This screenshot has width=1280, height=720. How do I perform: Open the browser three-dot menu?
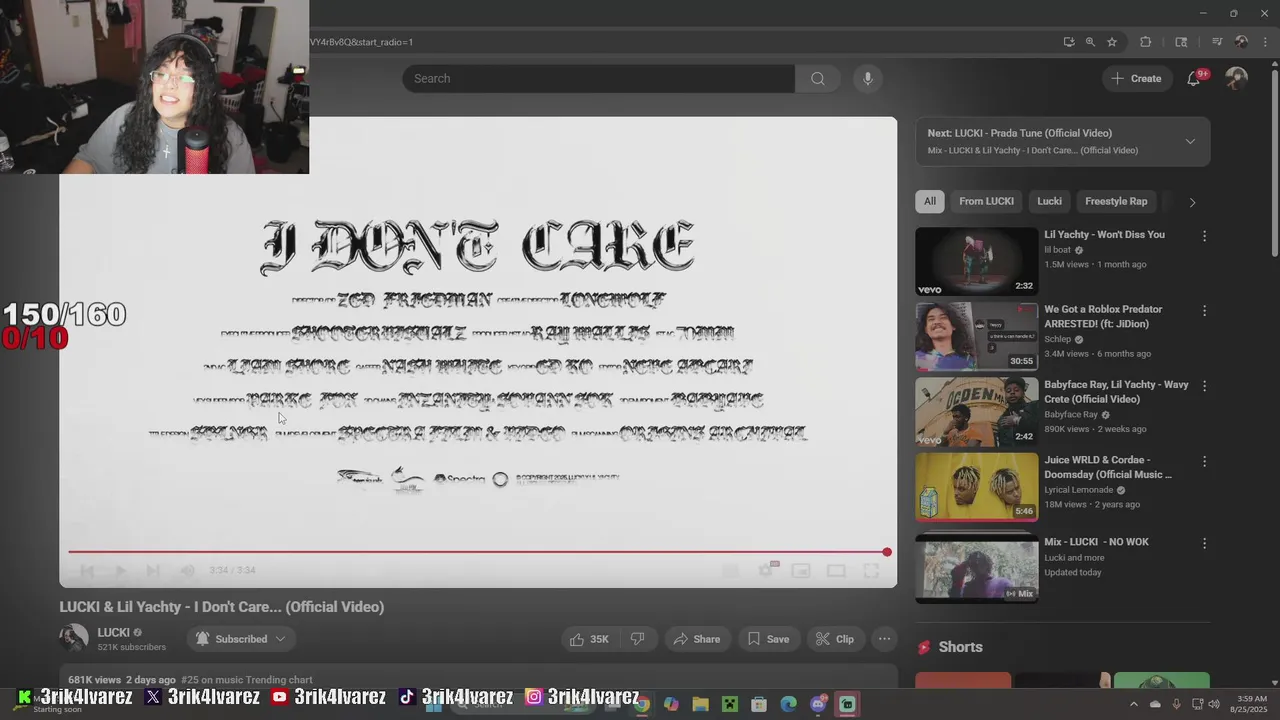point(1263,42)
